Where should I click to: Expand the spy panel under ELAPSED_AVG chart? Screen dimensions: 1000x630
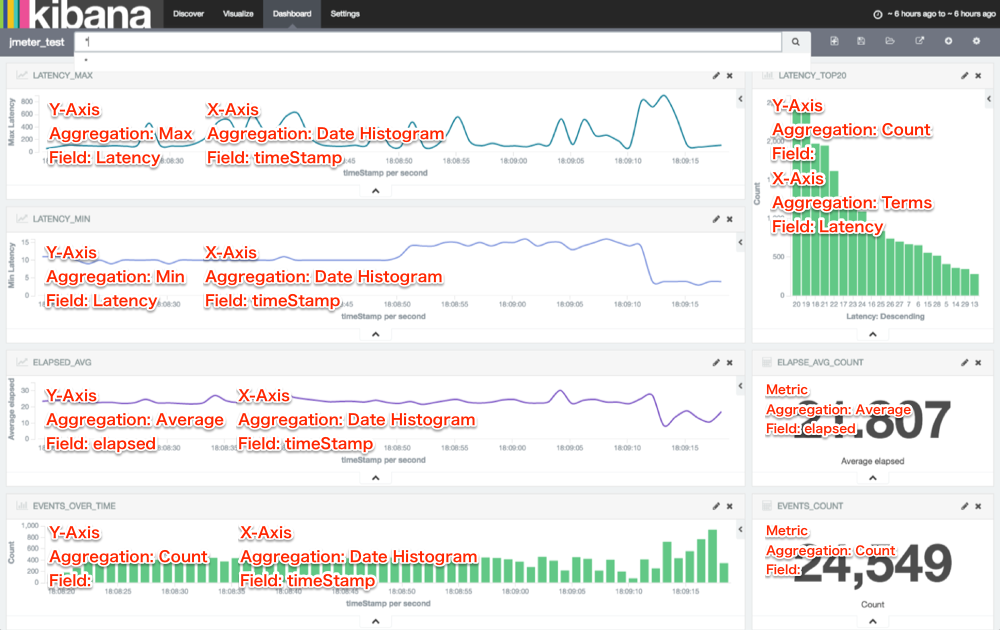coord(376,478)
